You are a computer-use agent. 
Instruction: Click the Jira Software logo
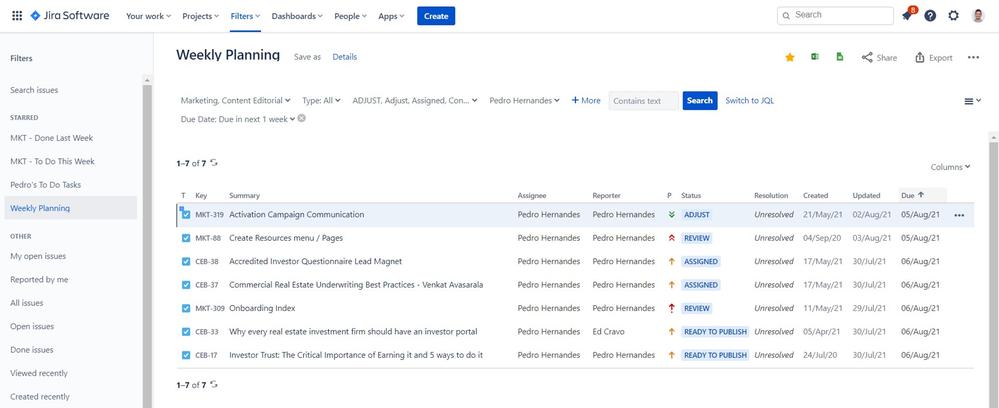[70, 16]
